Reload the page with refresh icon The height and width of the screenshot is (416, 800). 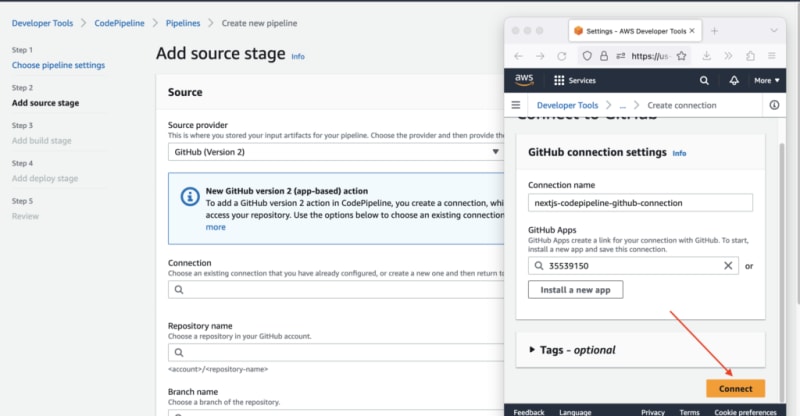562,56
